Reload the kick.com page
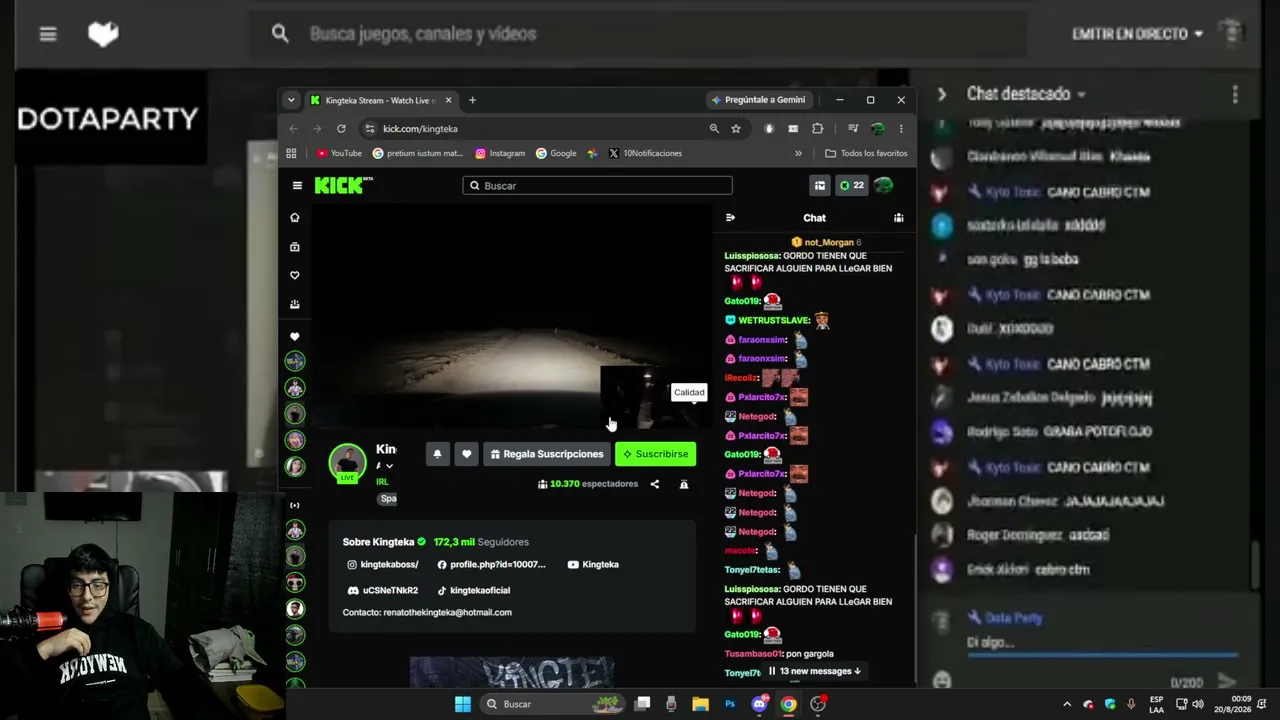This screenshot has width=1280, height=720. click(x=341, y=128)
